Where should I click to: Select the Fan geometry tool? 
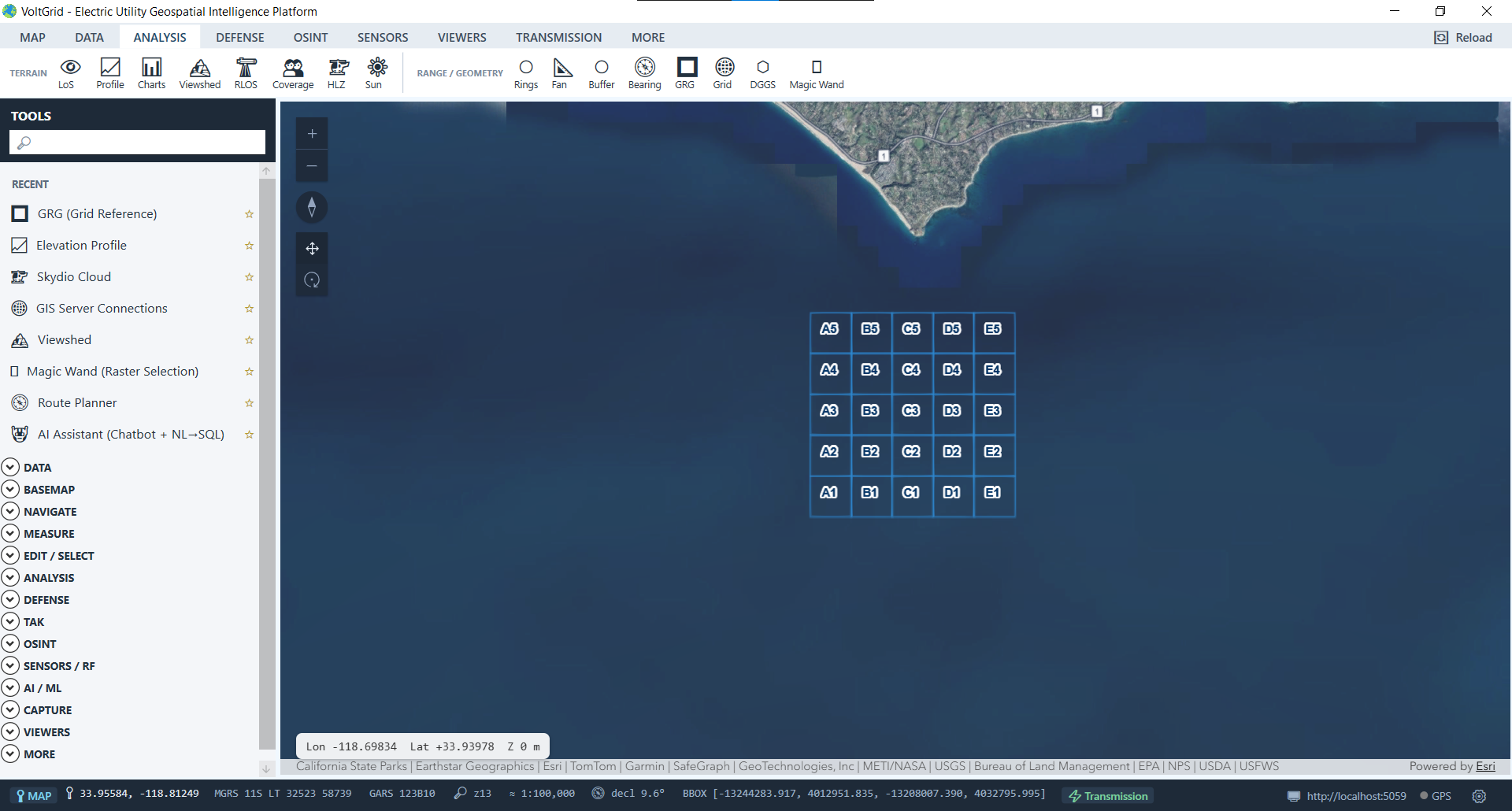[560, 73]
